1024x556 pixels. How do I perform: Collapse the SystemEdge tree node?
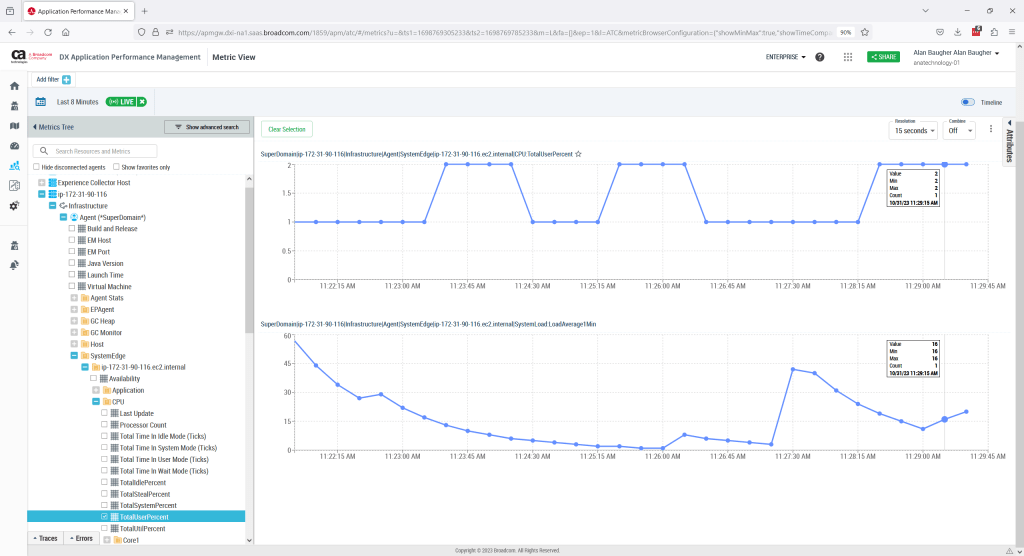[74, 355]
